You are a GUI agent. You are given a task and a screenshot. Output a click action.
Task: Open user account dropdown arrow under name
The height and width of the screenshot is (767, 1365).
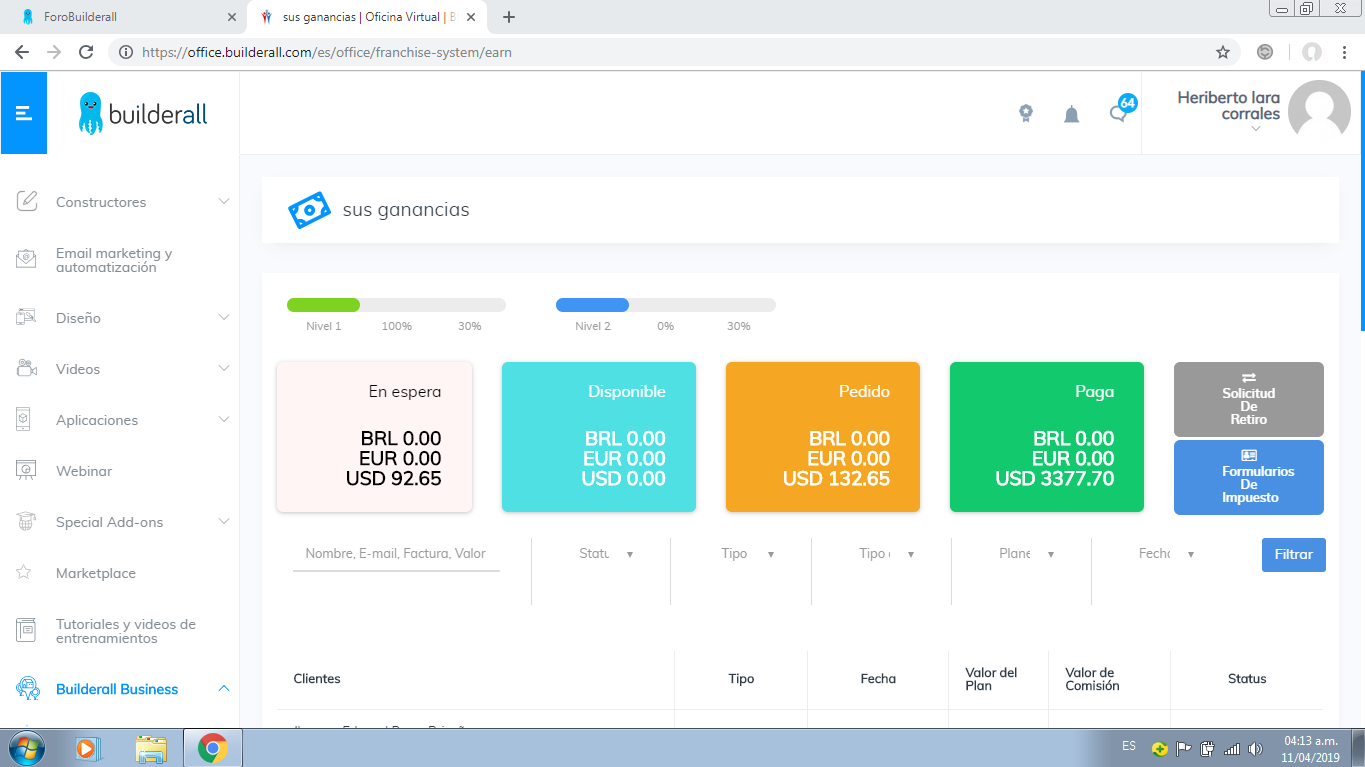pos(1256,129)
